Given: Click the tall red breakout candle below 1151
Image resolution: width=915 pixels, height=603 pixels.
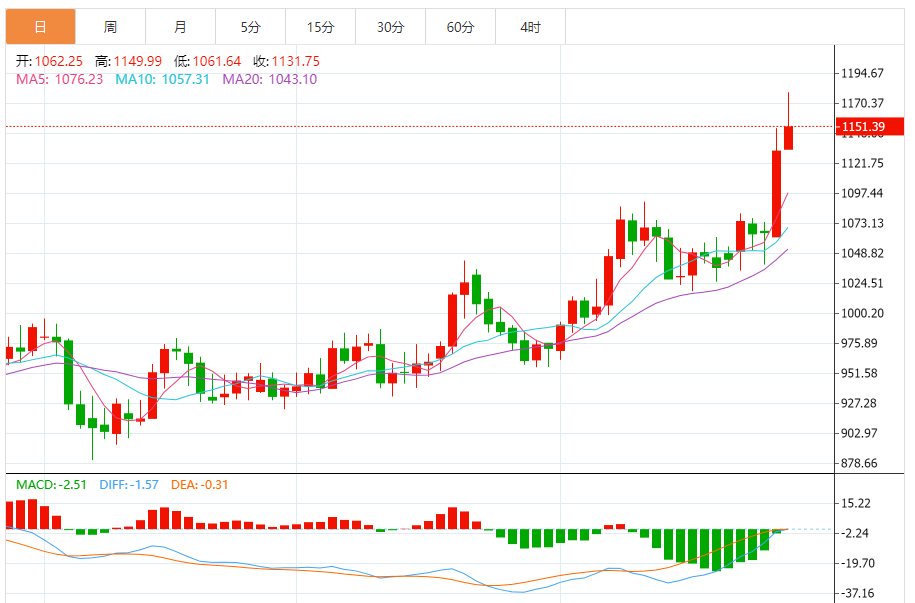Looking at the screenshot, I should pyautogui.click(x=776, y=194).
